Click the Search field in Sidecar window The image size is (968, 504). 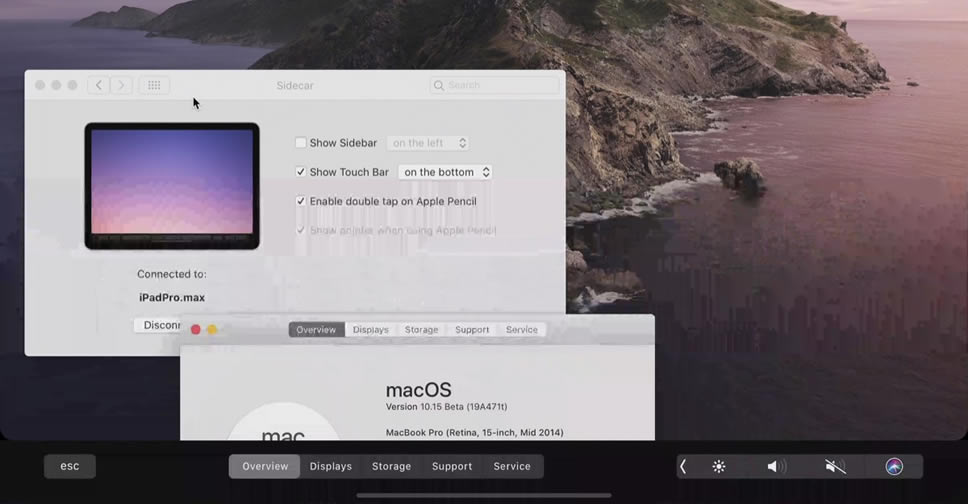[x=497, y=86]
